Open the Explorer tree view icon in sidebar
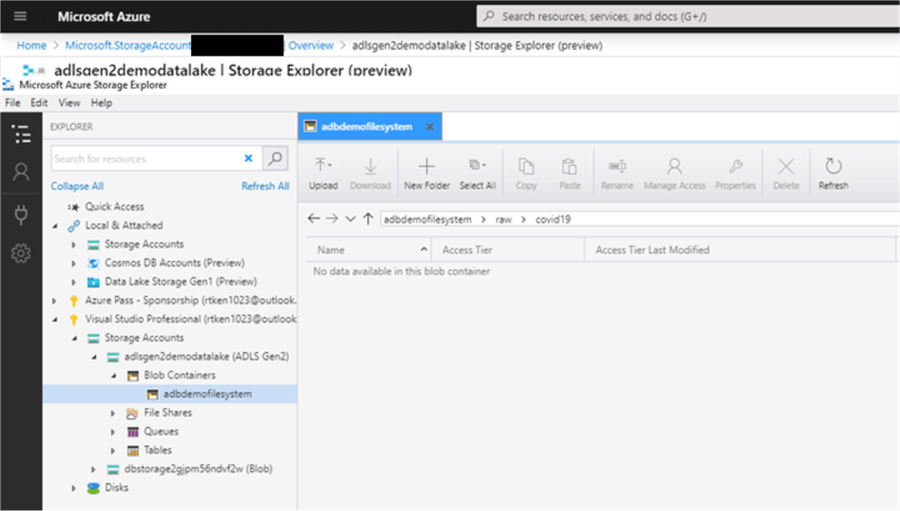Screen dimensions: 900x511 coord(21,134)
